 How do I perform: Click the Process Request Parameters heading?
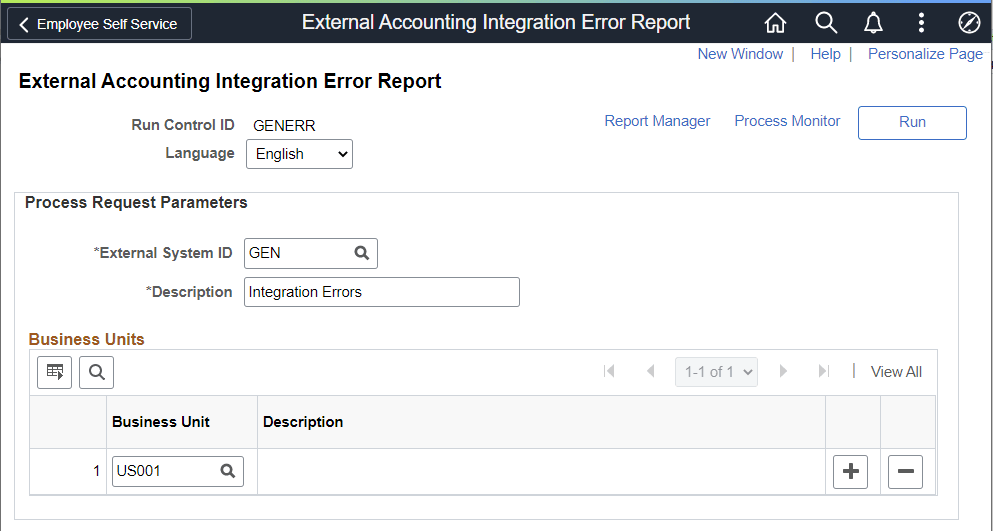(136, 203)
